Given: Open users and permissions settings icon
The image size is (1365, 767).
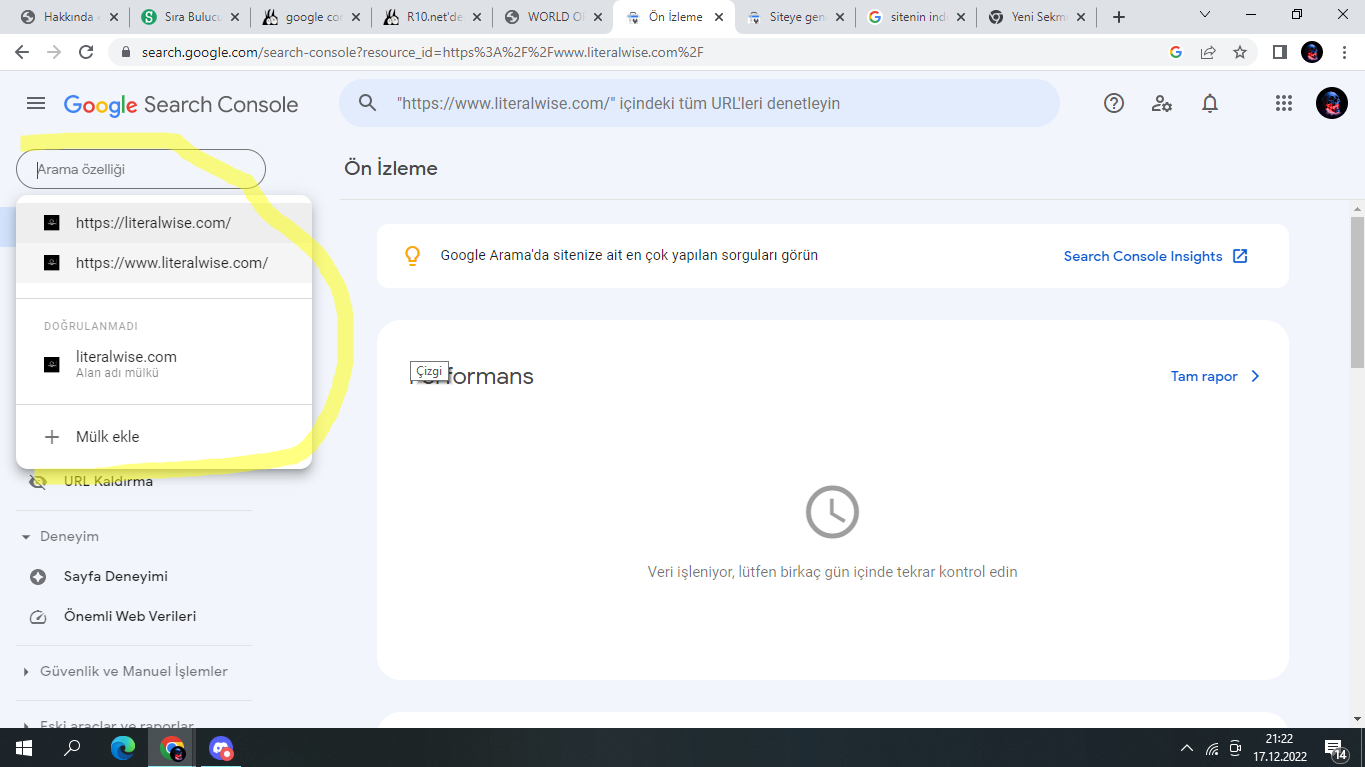Looking at the screenshot, I should point(1162,103).
